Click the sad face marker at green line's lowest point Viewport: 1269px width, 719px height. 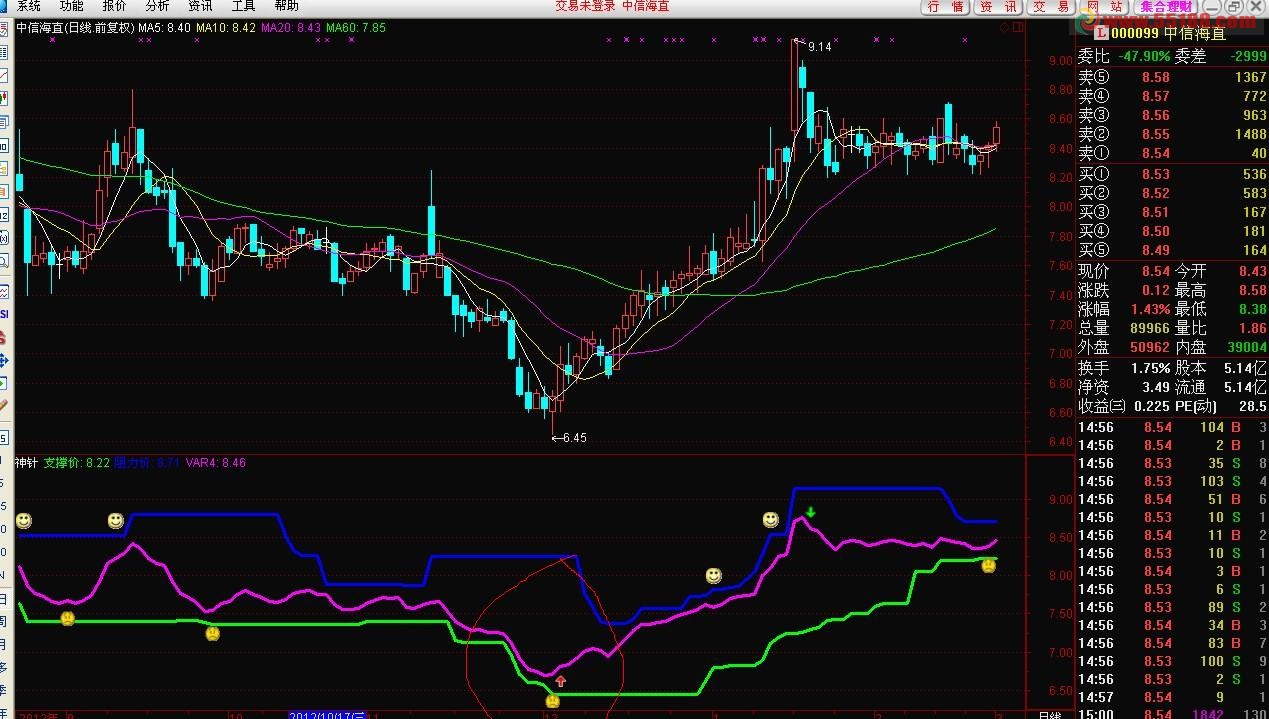click(x=552, y=702)
